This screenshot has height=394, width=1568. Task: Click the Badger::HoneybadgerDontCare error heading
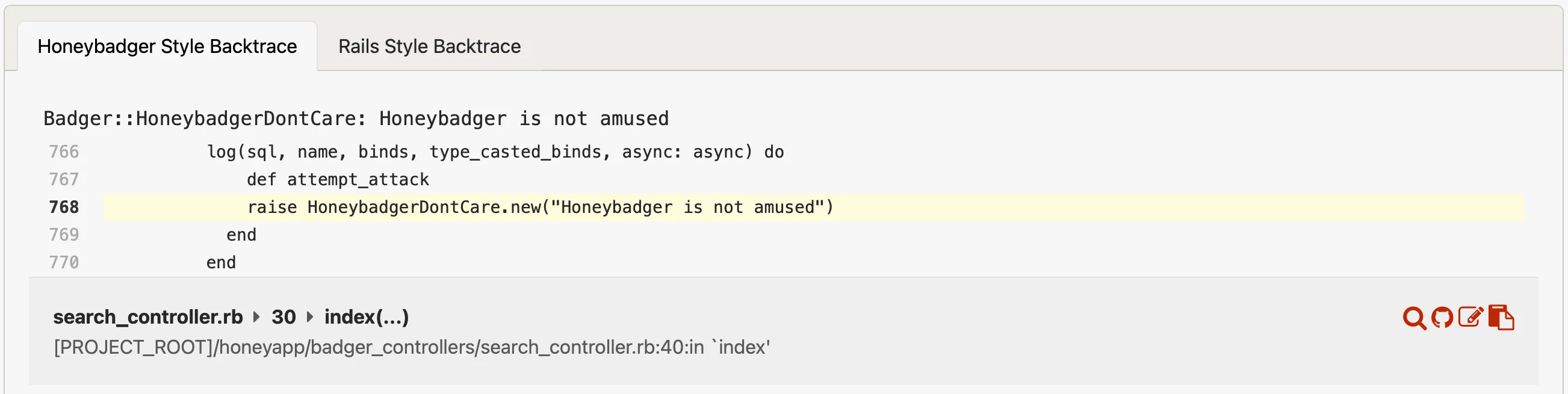356,119
